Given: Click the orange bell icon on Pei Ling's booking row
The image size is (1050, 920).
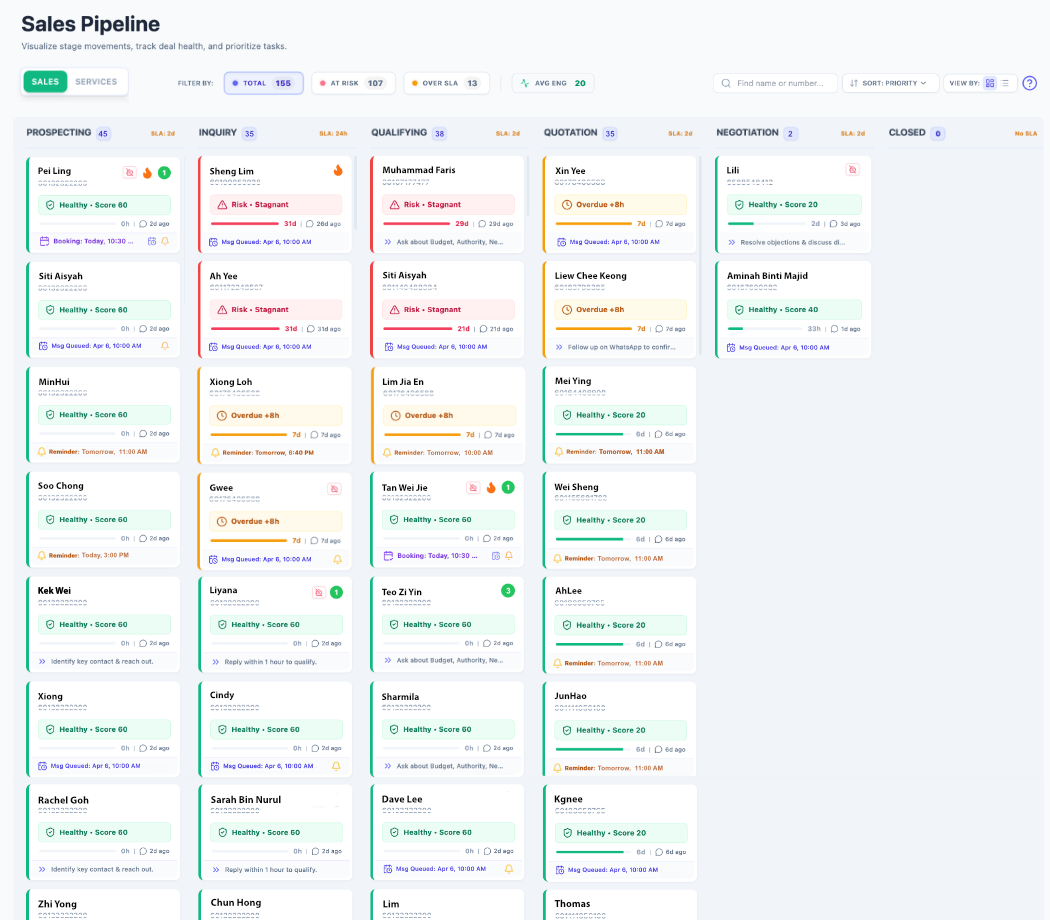Looking at the screenshot, I should coord(165,241).
